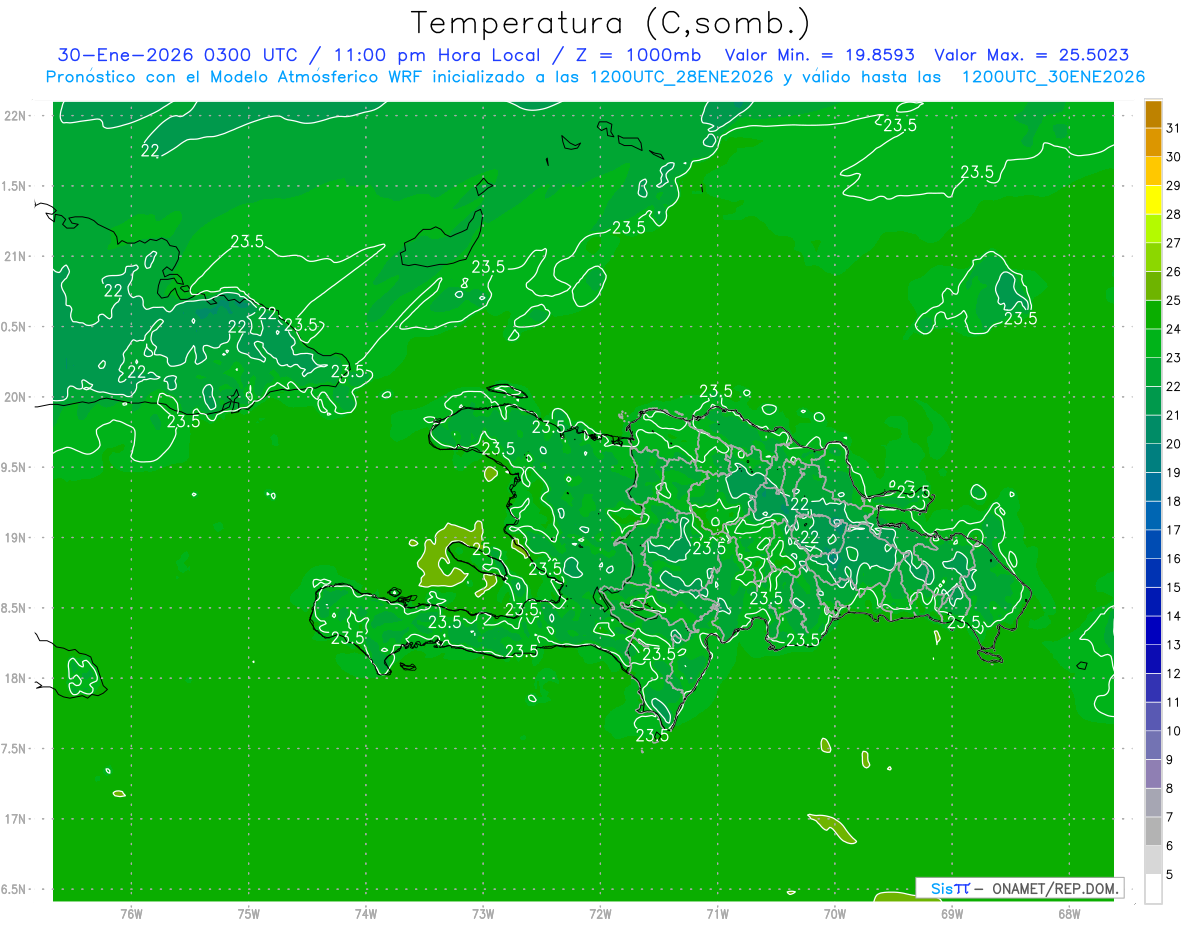The height and width of the screenshot is (927, 1200).
Task: Click the '68W' longitude axis label
Action: coord(1069,914)
